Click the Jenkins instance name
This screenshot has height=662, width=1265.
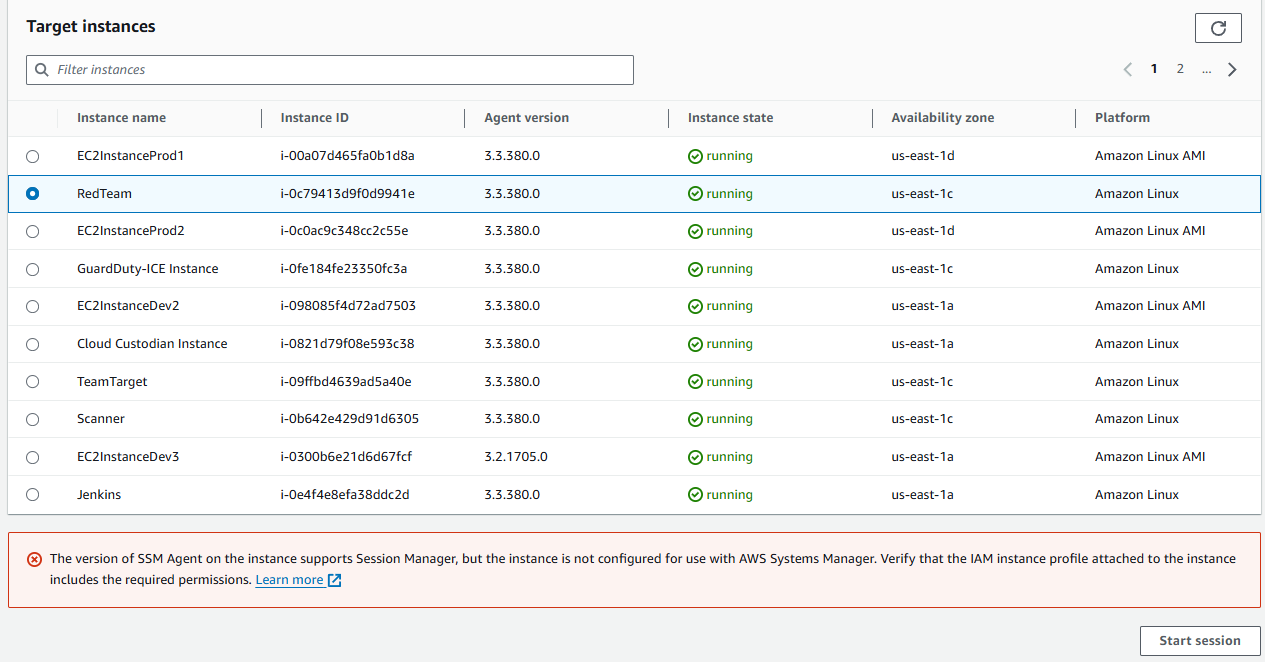[x=99, y=495]
